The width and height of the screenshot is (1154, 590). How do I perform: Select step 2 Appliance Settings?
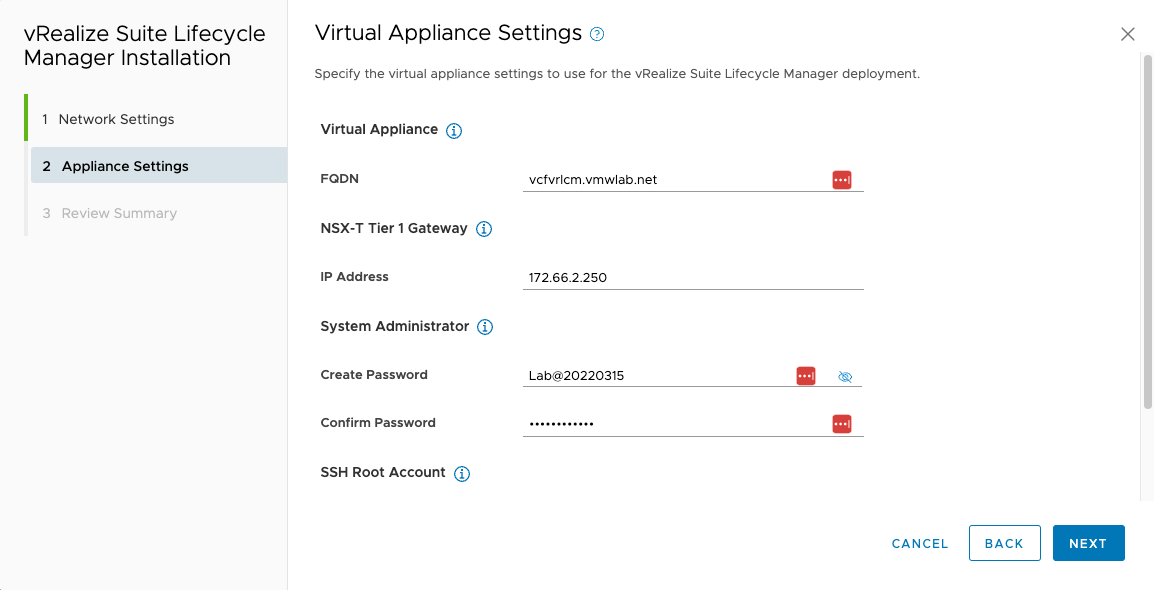[x=159, y=166]
